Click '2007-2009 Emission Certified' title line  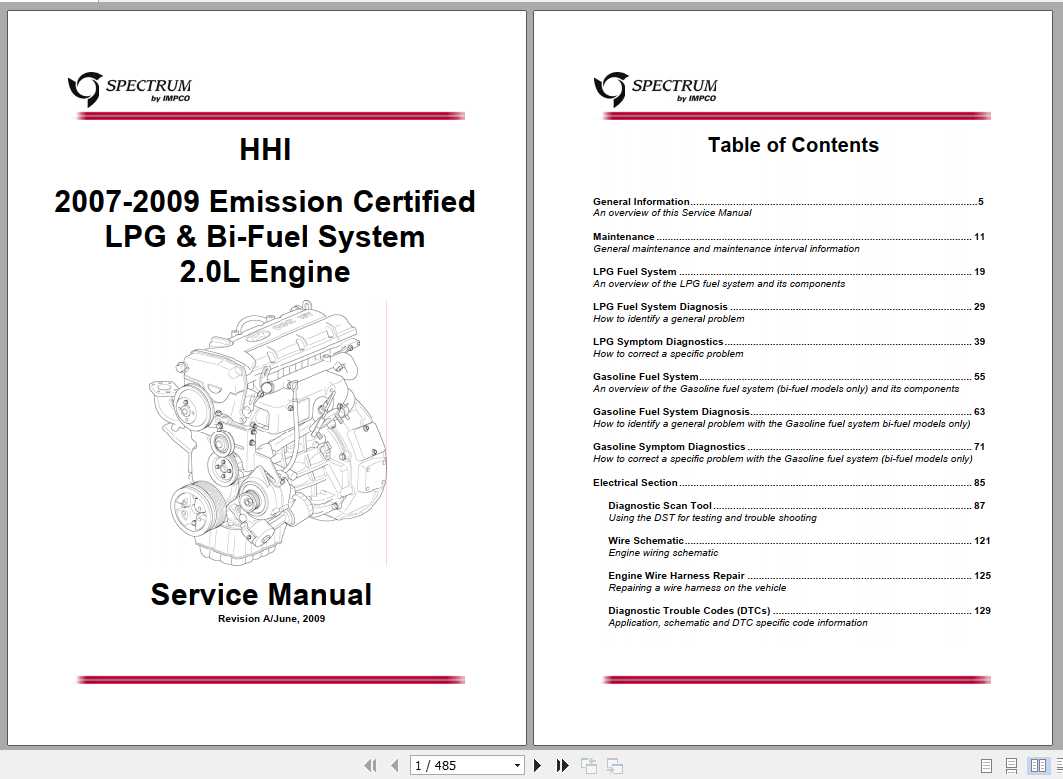click(x=265, y=201)
